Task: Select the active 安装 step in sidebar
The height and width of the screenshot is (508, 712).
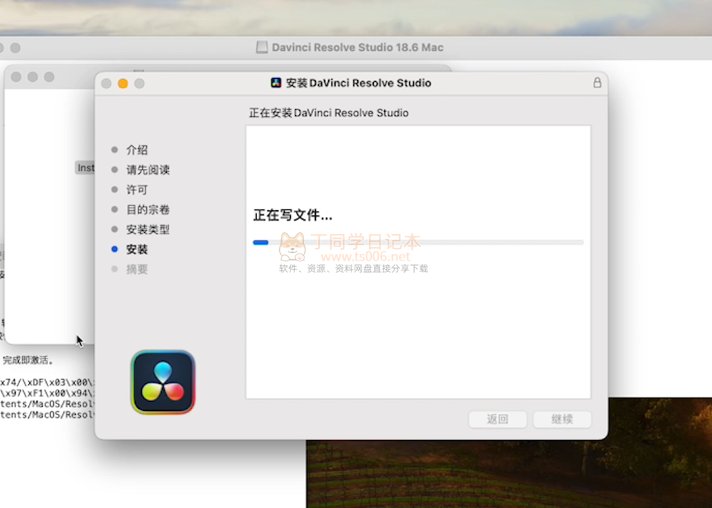Action: click(137, 249)
